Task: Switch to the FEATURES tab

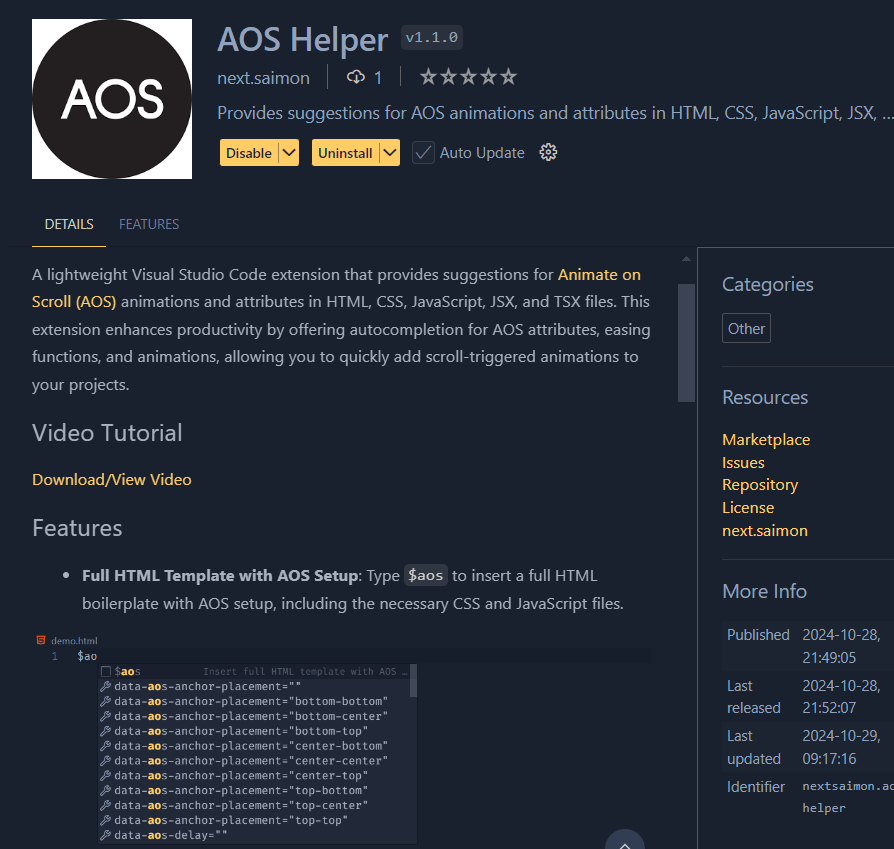Action: tap(149, 224)
